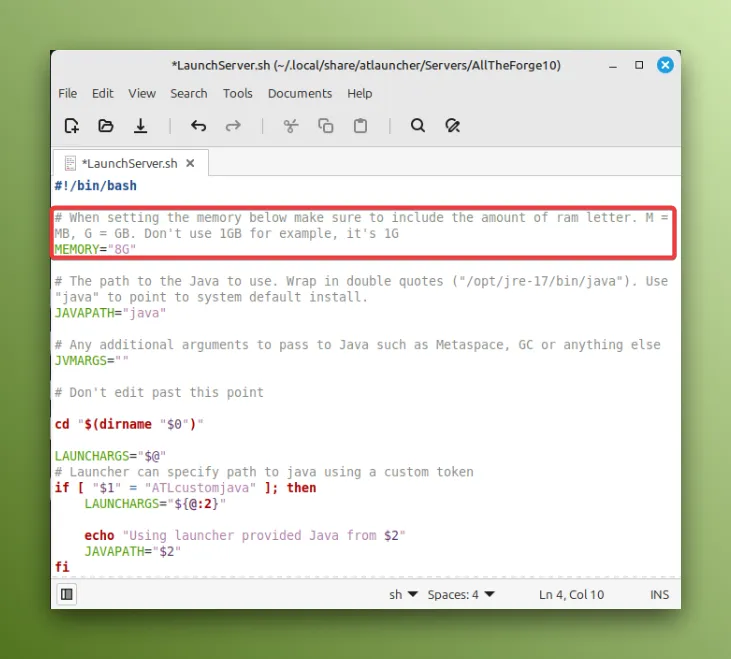
Task: Open the File menu
Action: 68,93
